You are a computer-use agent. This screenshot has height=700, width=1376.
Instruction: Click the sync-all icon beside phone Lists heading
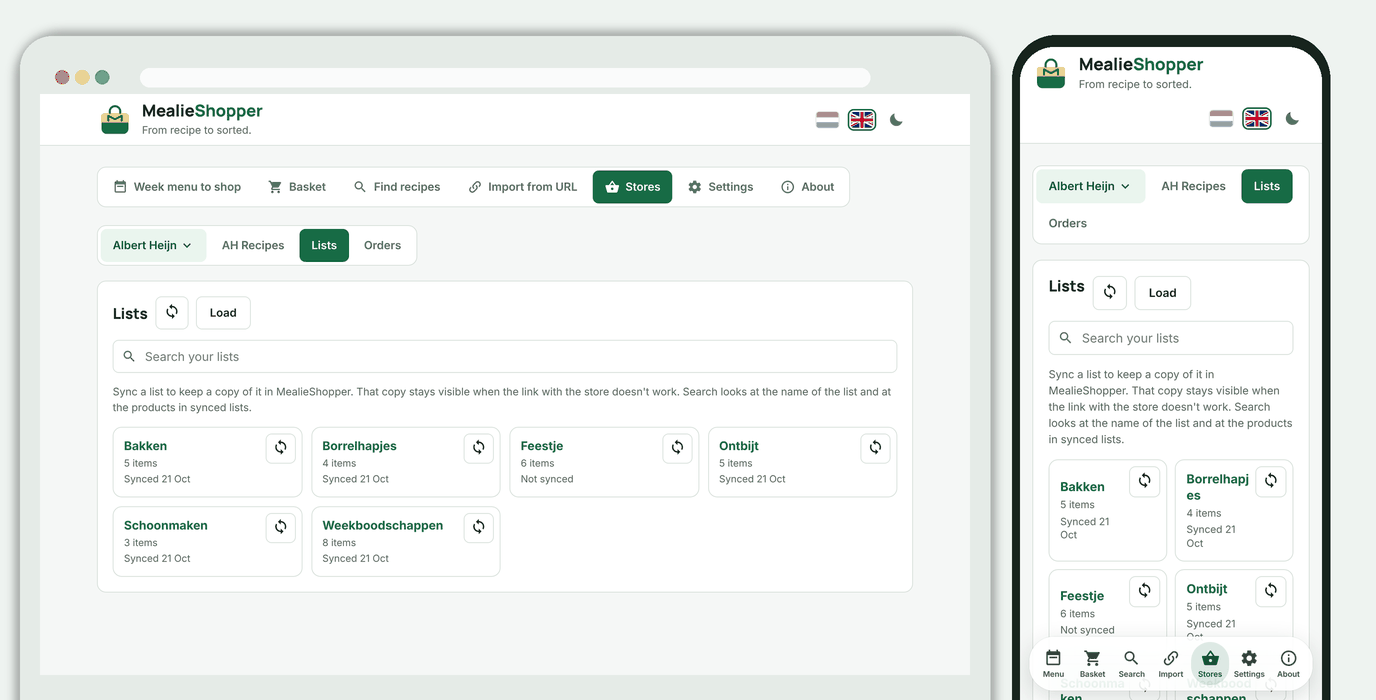click(x=1110, y=293)
